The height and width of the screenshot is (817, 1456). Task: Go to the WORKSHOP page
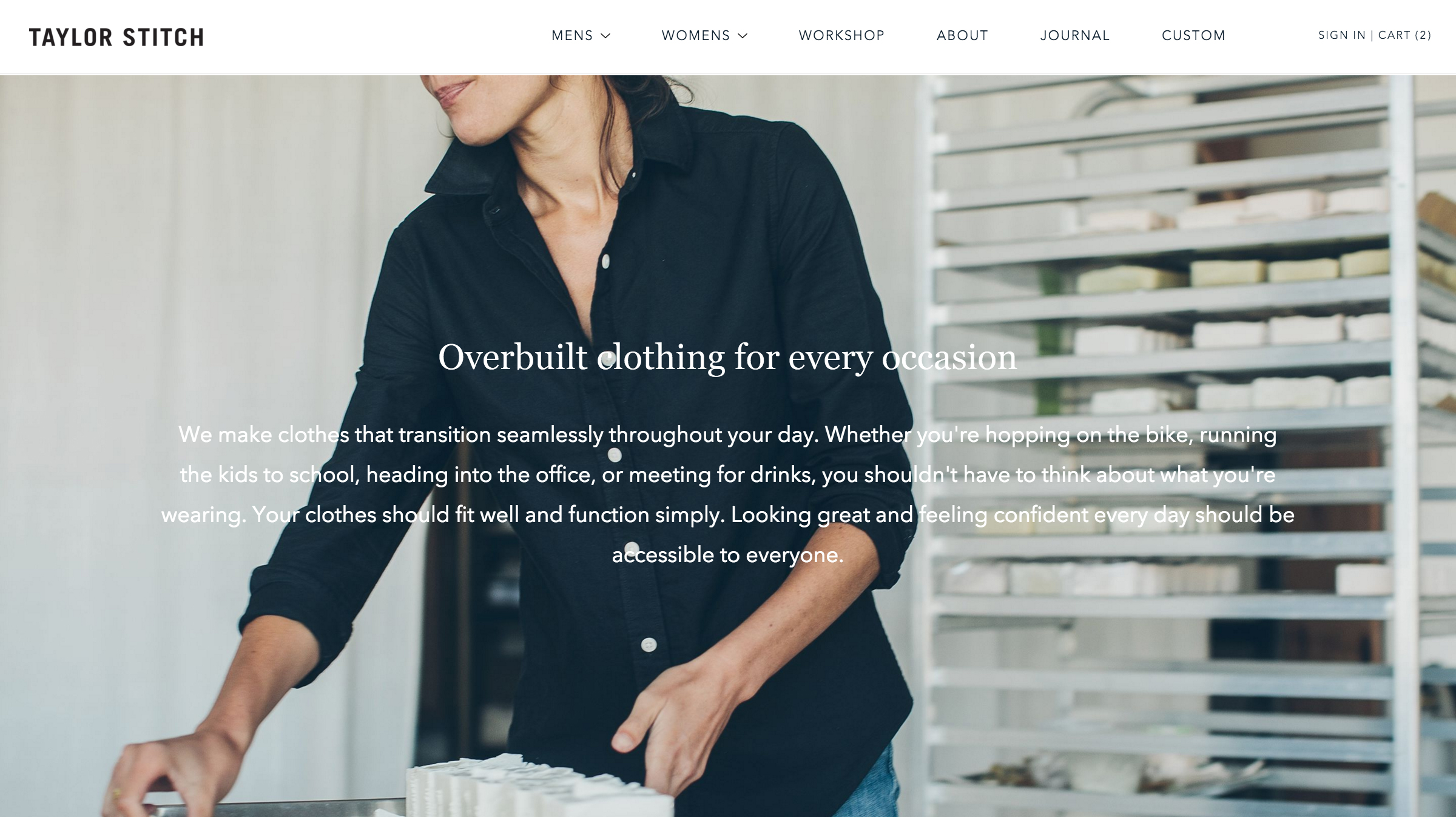[x=841, y=36]
